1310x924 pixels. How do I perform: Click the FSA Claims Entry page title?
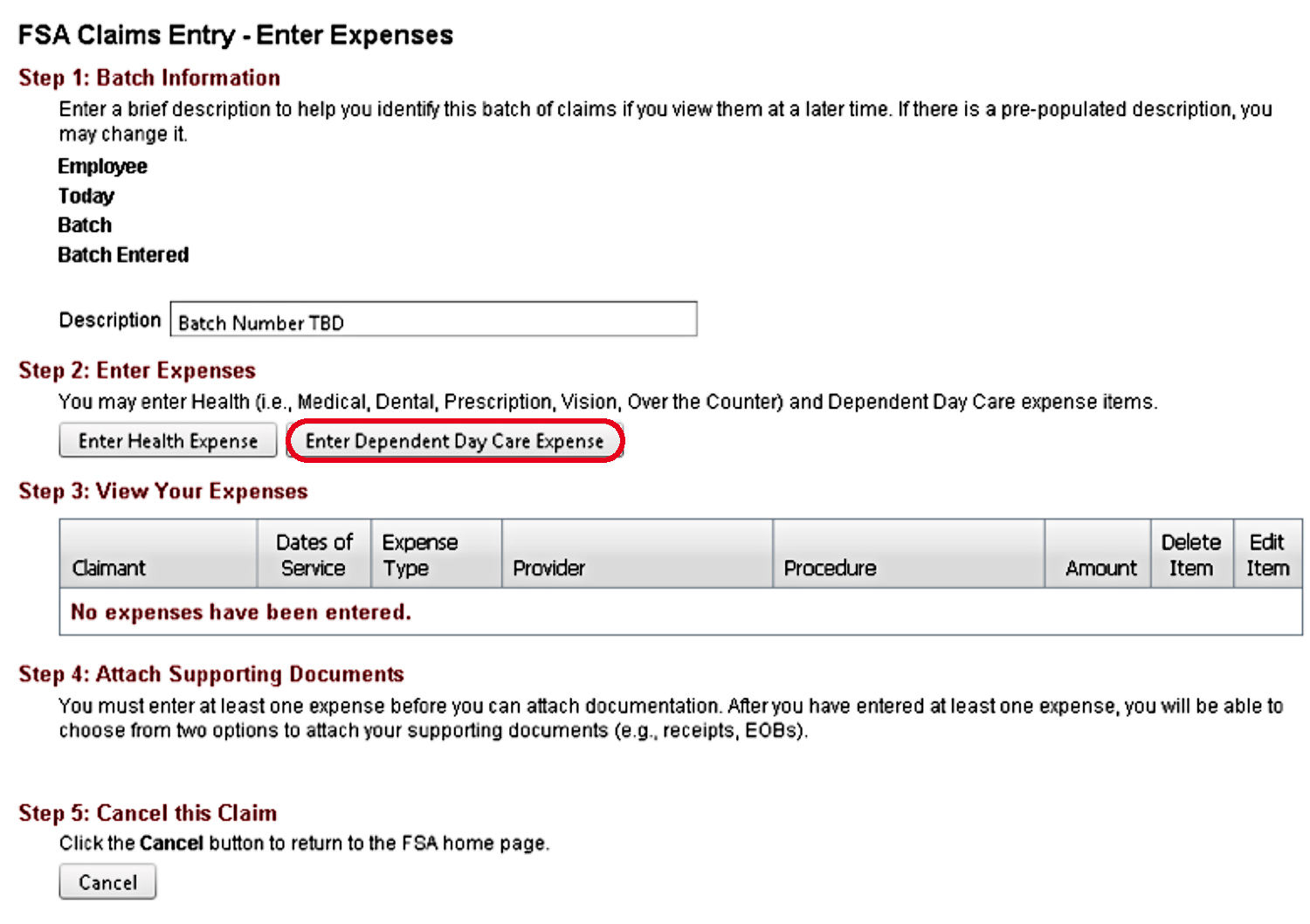pos(235,34)
